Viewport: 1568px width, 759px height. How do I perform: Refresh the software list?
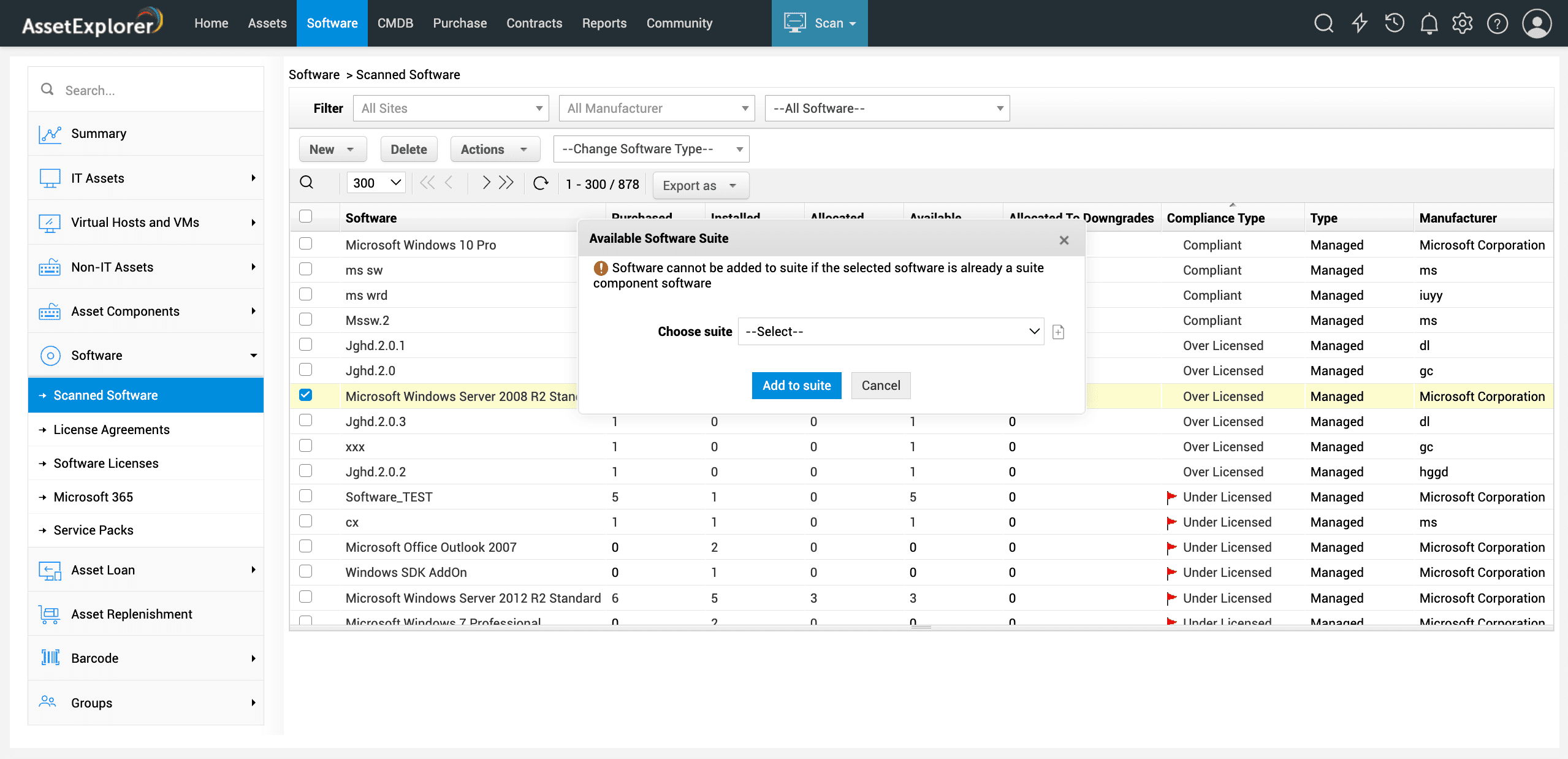pos(540,183)
